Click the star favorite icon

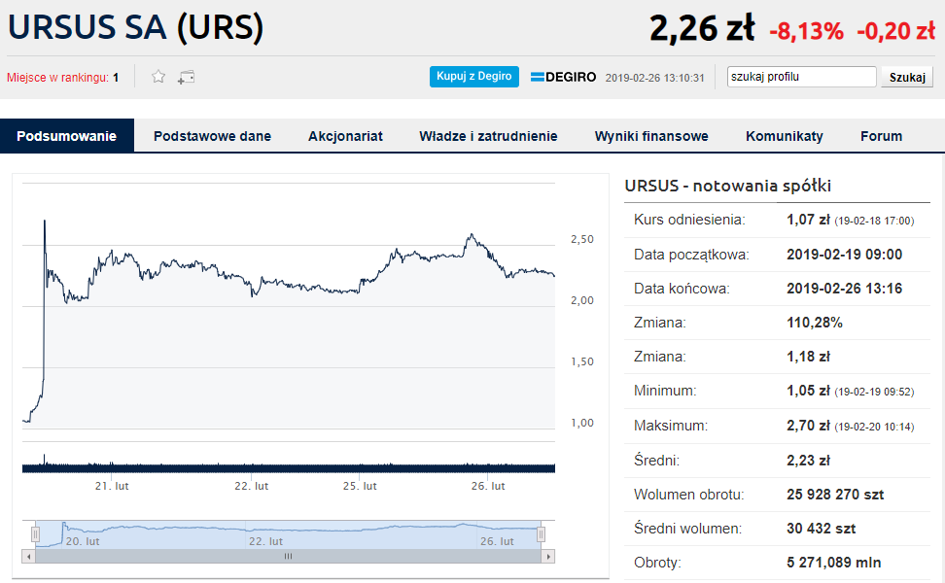coord(159,77)
